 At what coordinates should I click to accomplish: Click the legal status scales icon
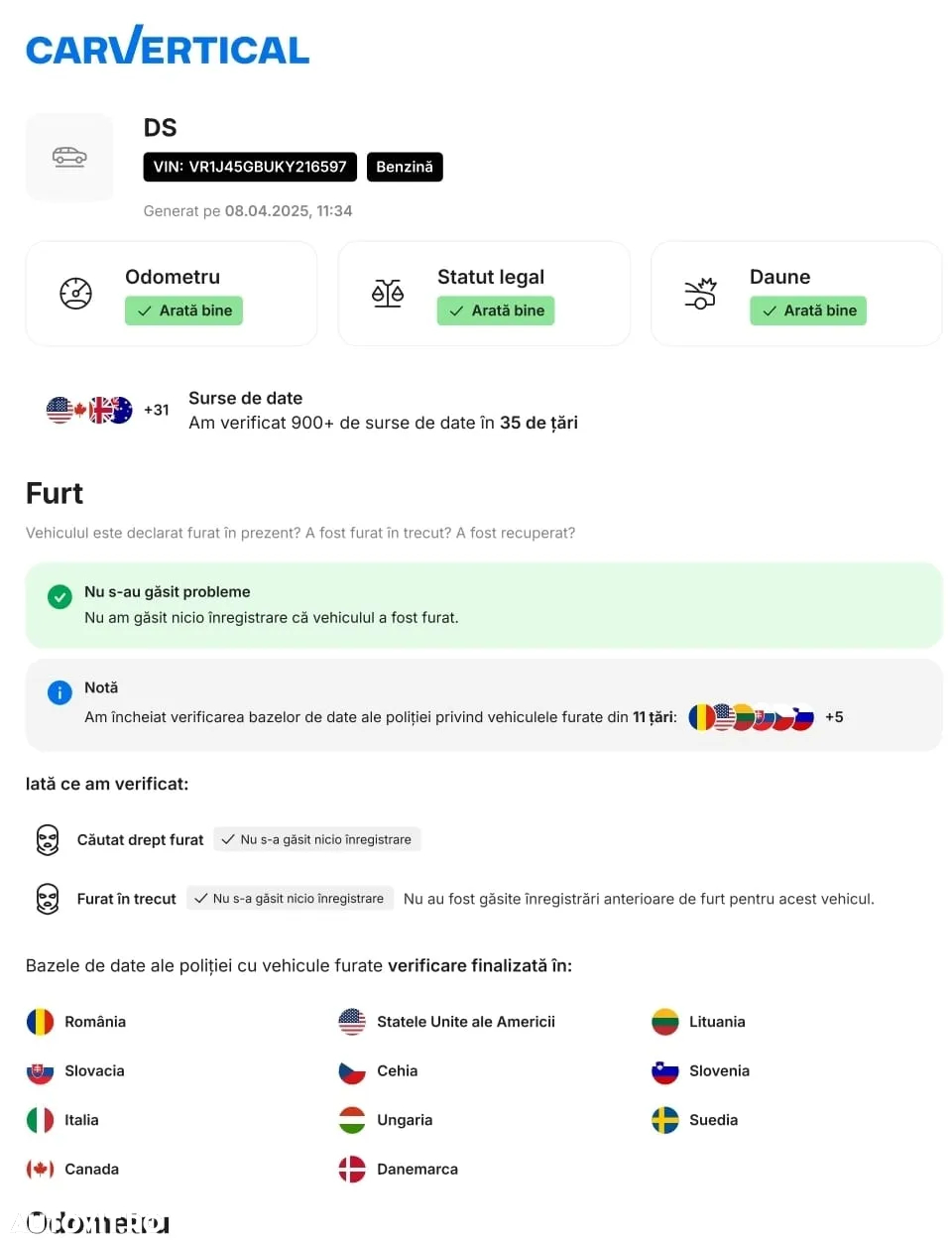point(388,294)
